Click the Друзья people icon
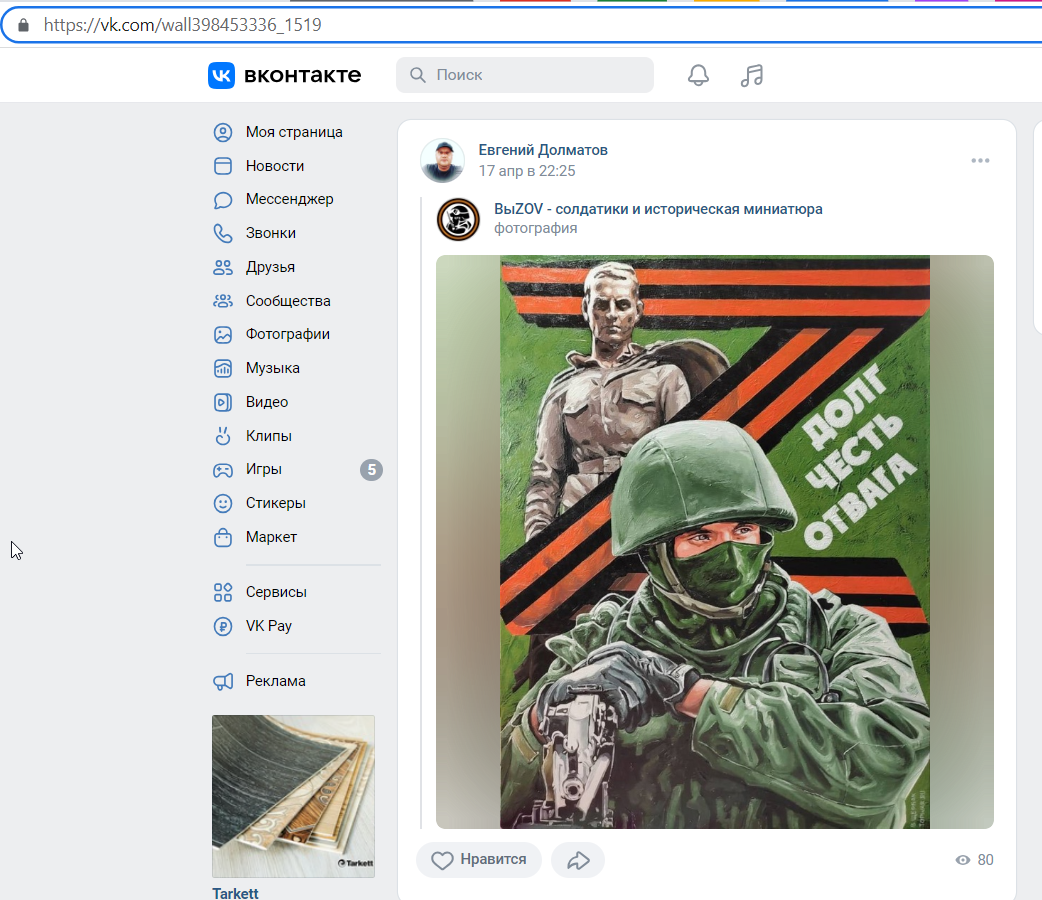Image resolution: width=1042 pixels, height=900 pixels. [223, 267]
